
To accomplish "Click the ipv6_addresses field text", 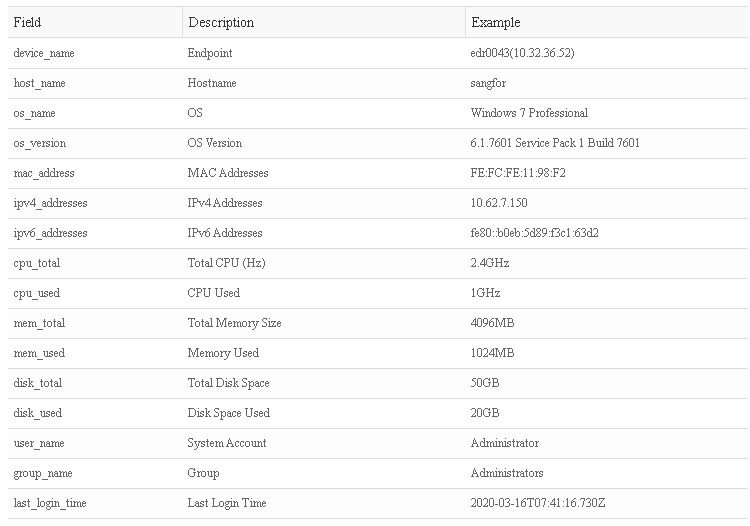I will 51,233.
